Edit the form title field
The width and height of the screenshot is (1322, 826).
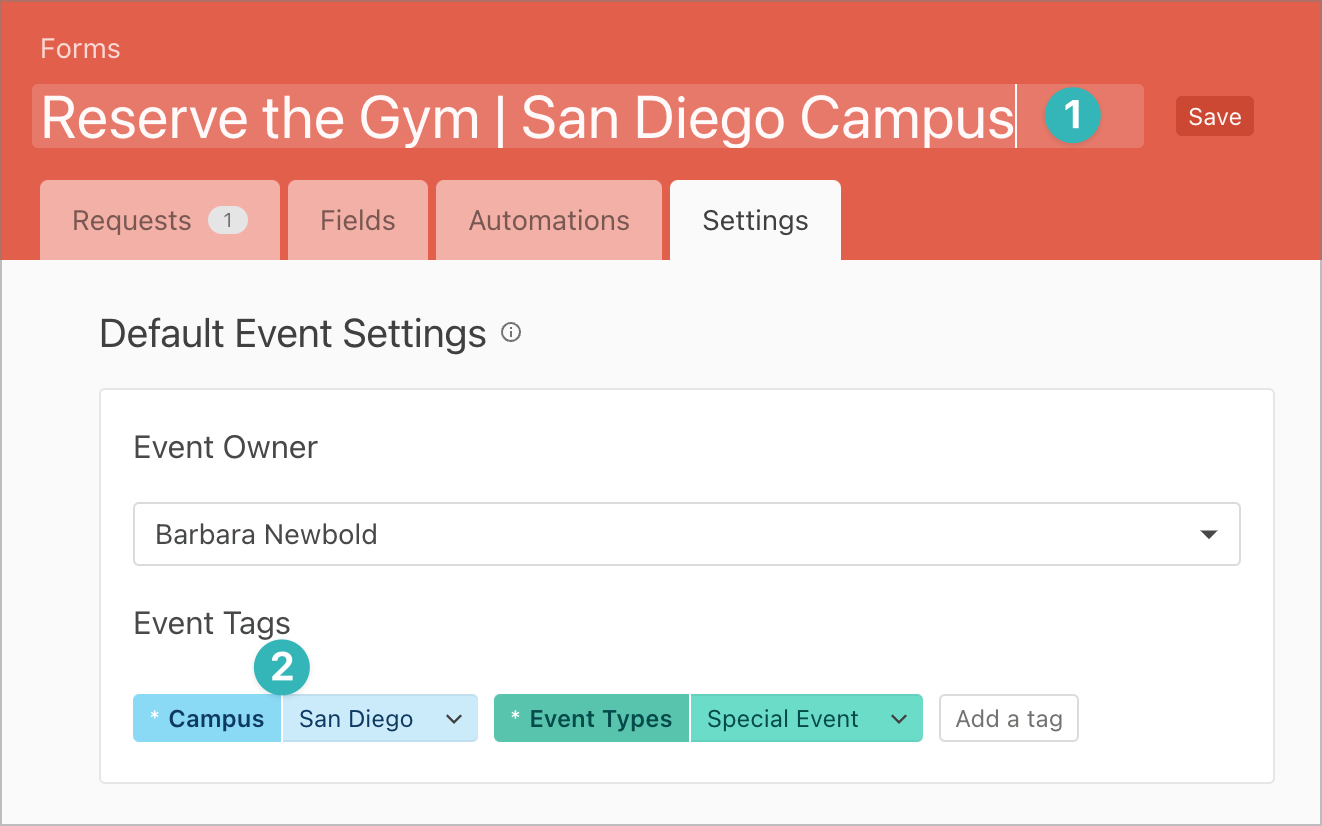588,117
